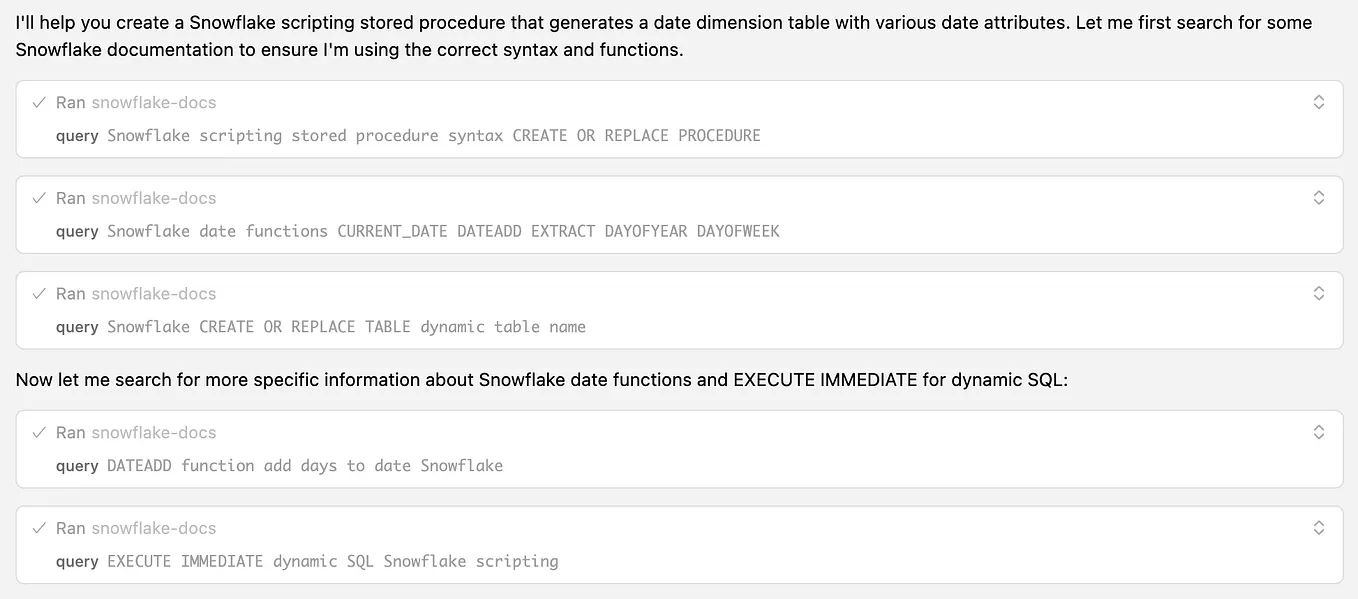Click the chevron icon on the date functions card

point(1318,197)
